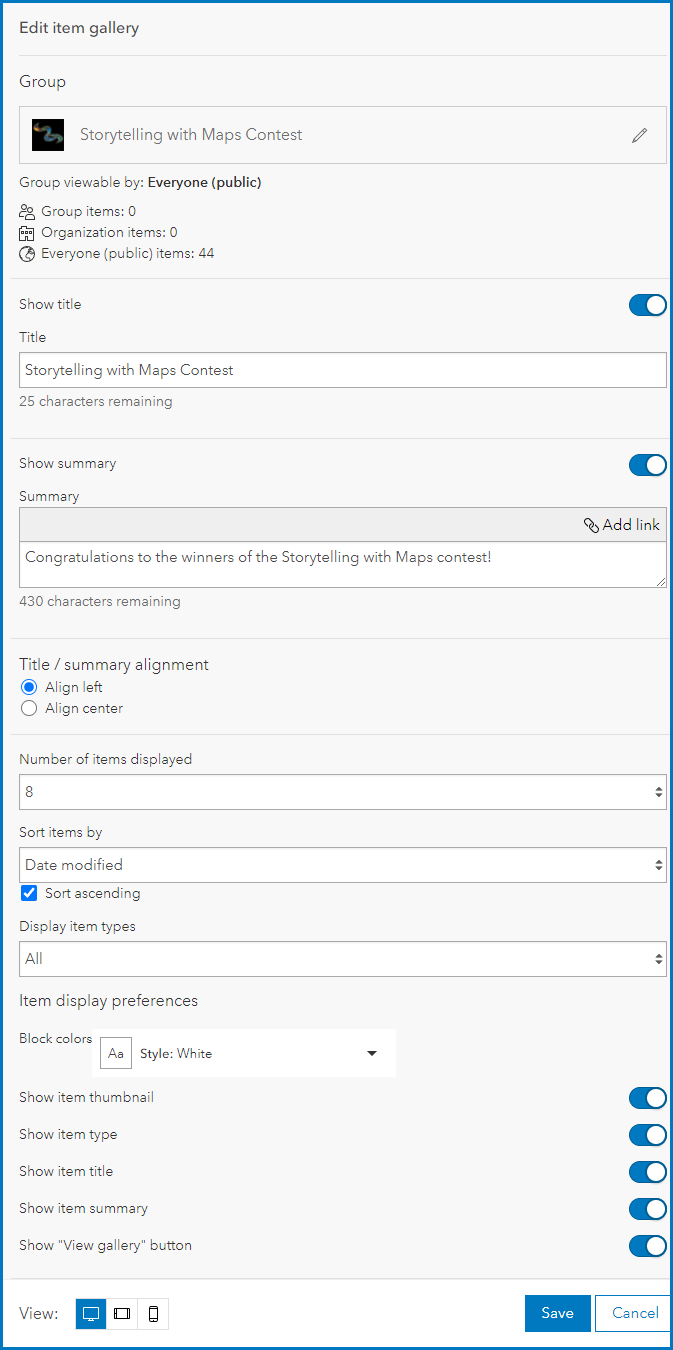Cancel editing the item gallery

[634, 1313]
